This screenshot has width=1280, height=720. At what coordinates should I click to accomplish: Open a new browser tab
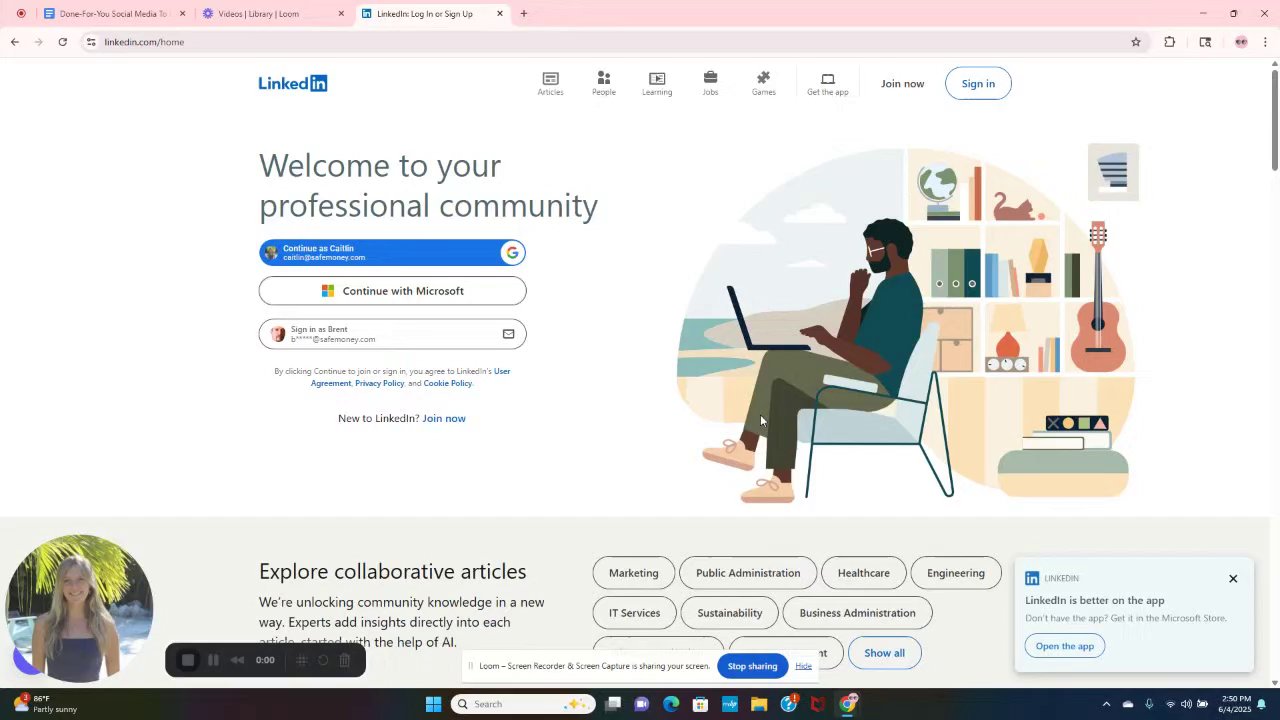523,14
